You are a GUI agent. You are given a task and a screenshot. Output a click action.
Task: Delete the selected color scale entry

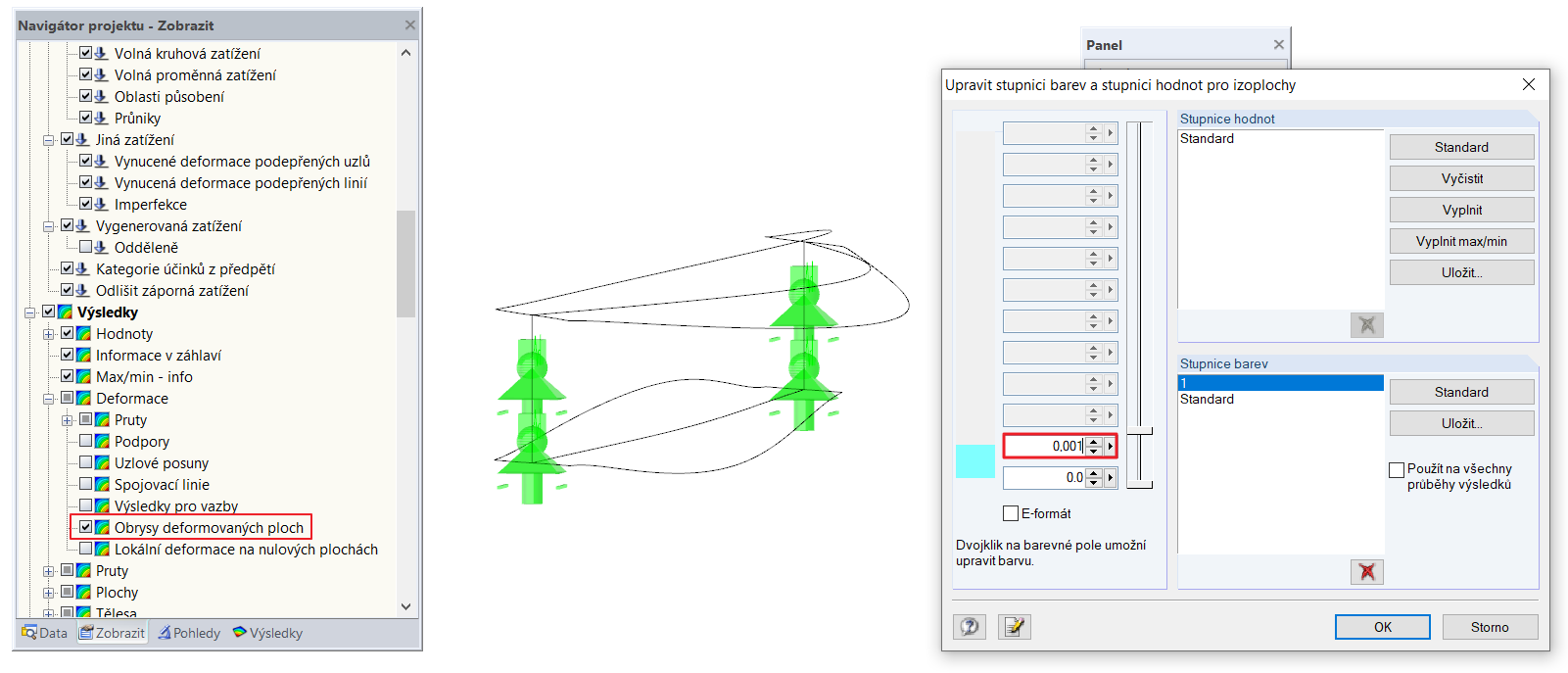[1367, 571]
